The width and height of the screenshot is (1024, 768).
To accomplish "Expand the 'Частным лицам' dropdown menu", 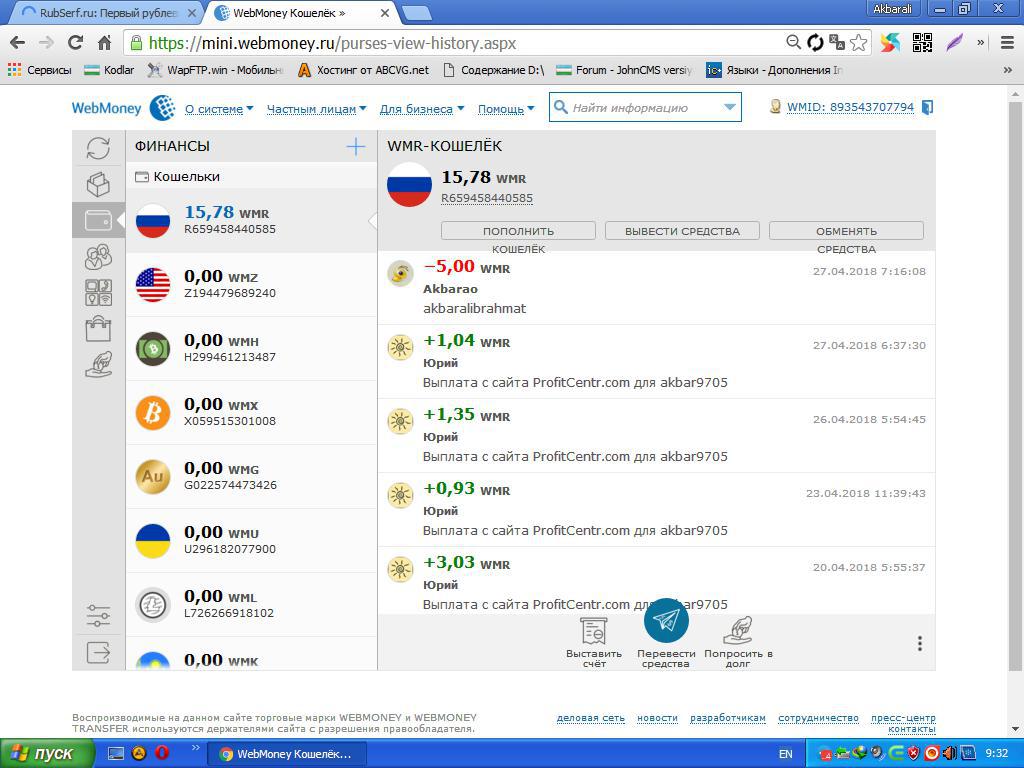I will click(316, 109).
